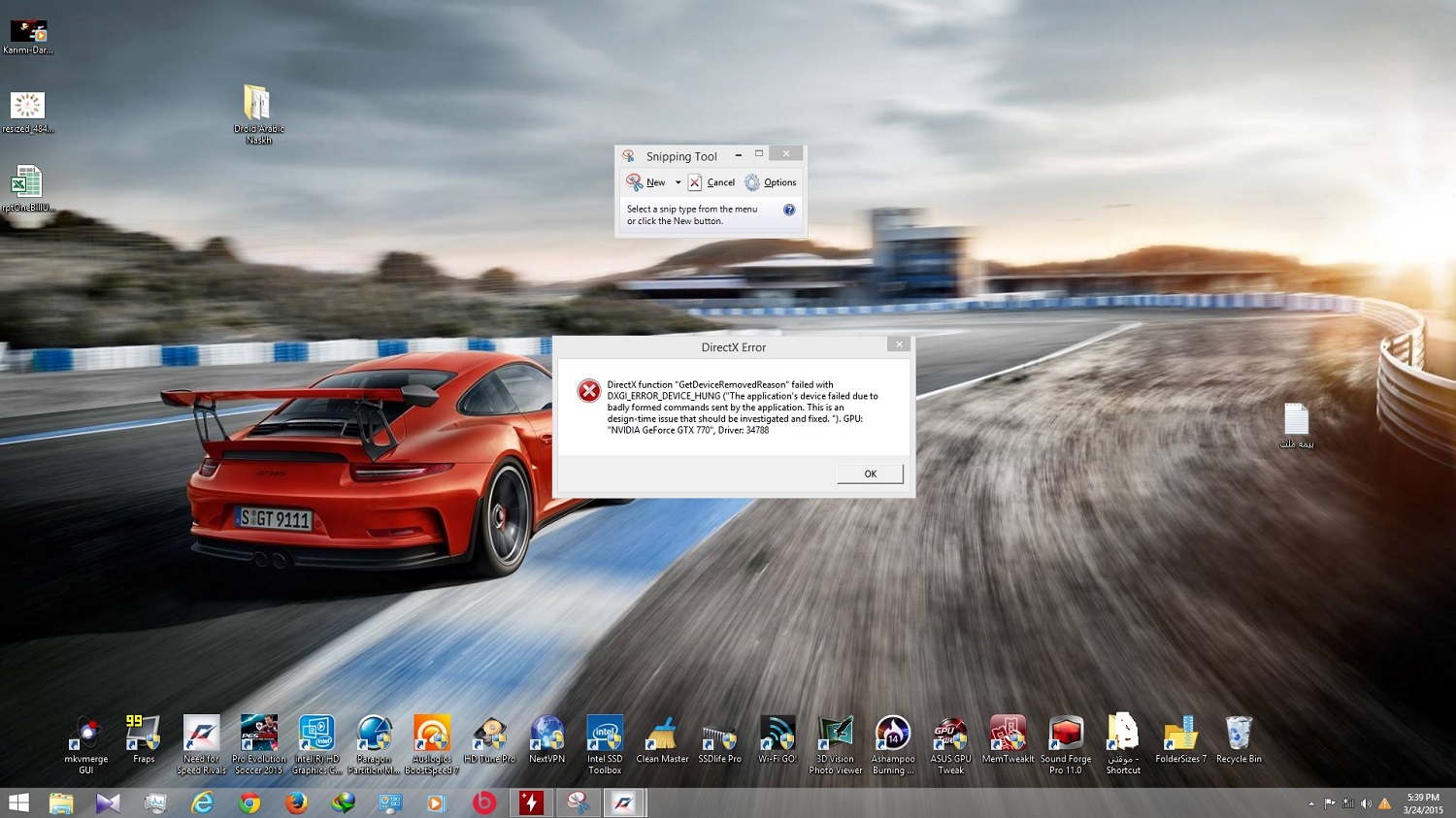The width and height of the screenshot is (1456, 818).
Task: Expand the New snip type dropdown arrow
Action: tap(678, 182)
